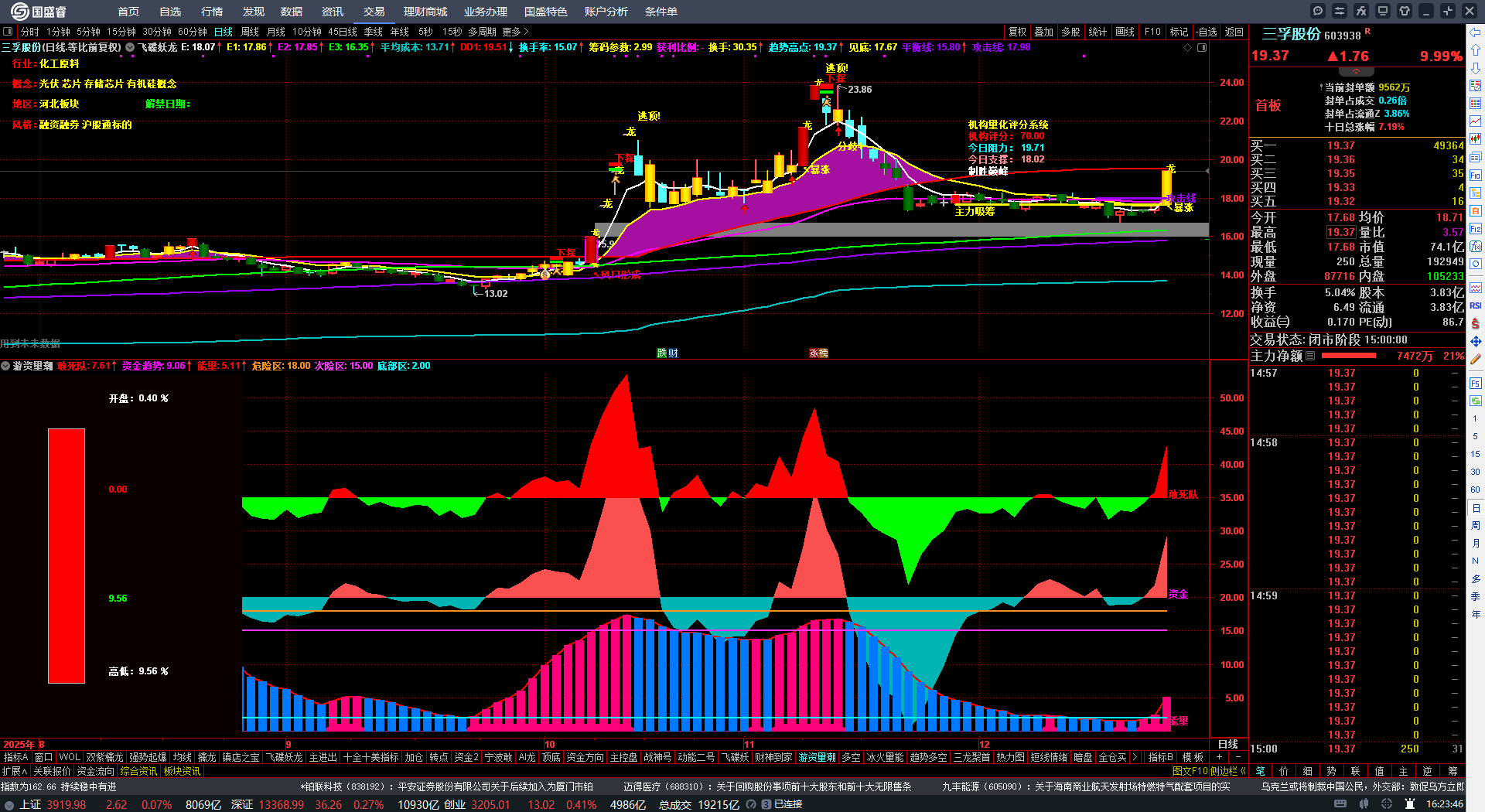The height and width of the screenshot is (812, 1485).
Task: Click the back arrow in right sidebar
Action: click(1476, 32)
